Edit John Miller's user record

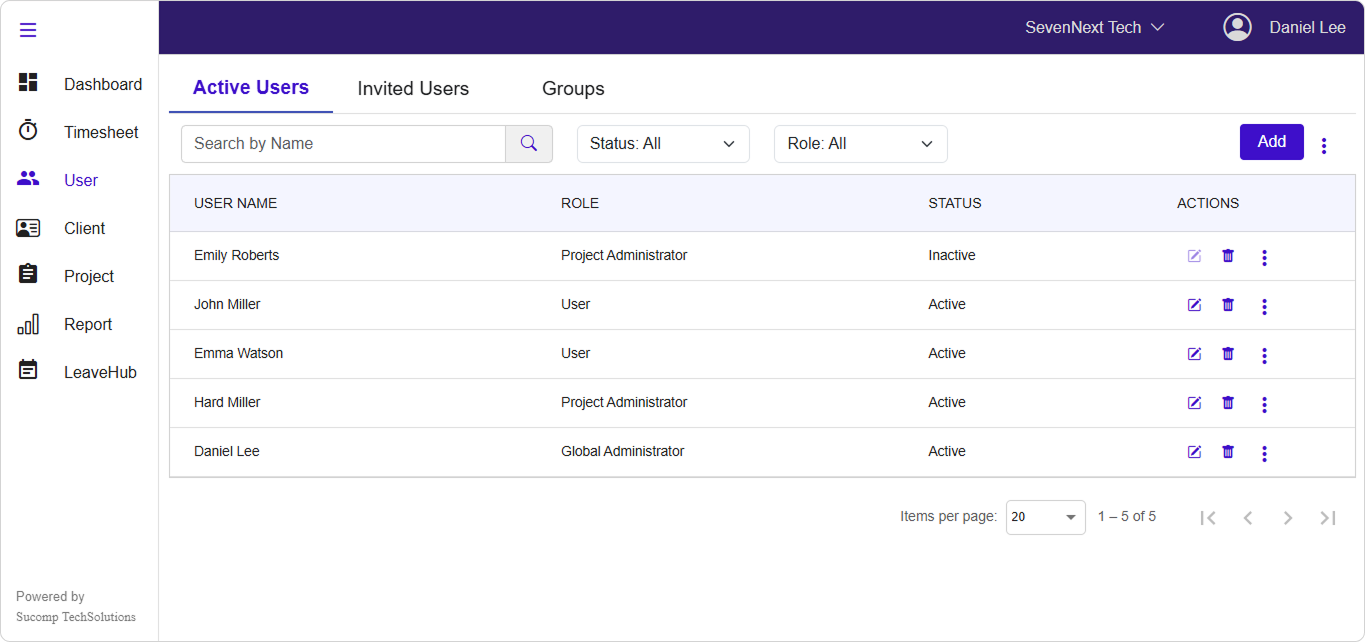tap(1194, 305)
